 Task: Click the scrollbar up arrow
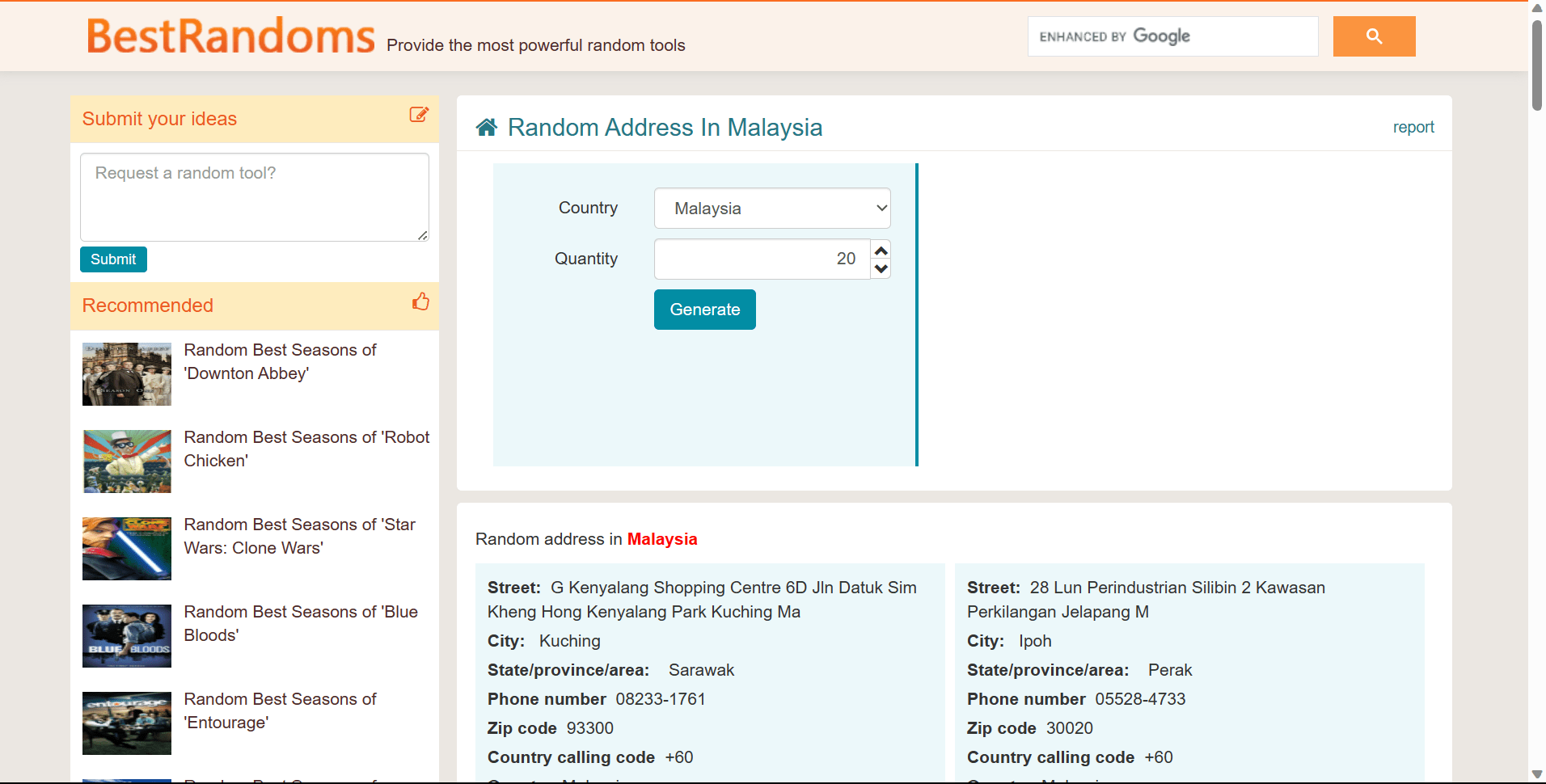point(1537,8)
